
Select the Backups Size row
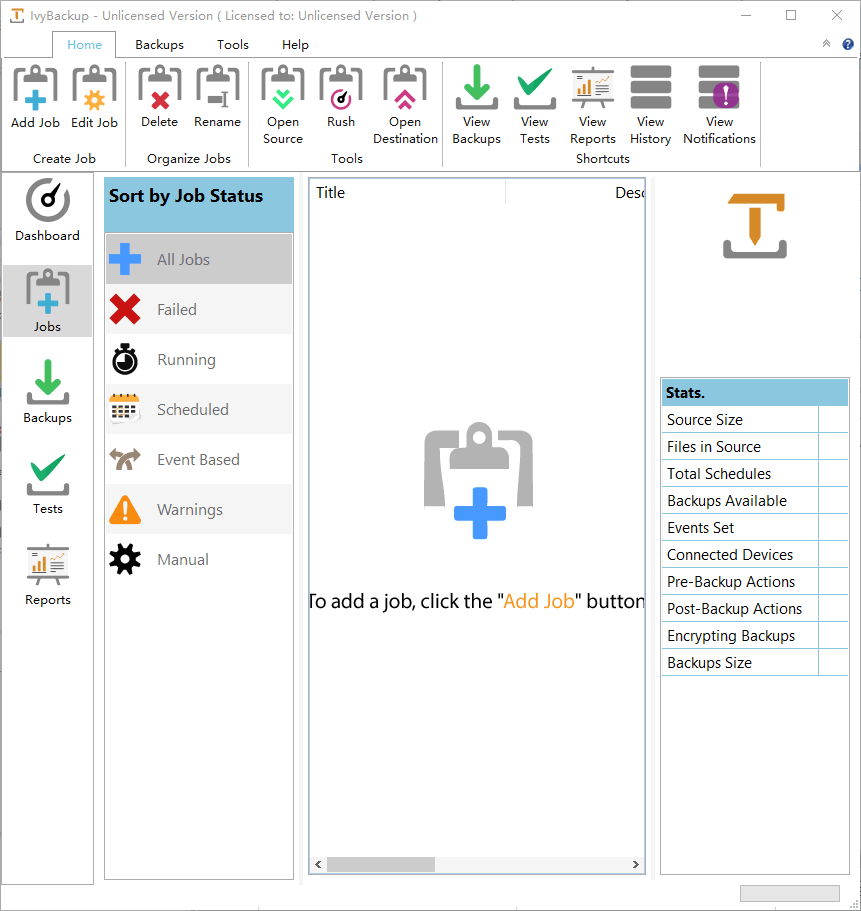point(755,662)
